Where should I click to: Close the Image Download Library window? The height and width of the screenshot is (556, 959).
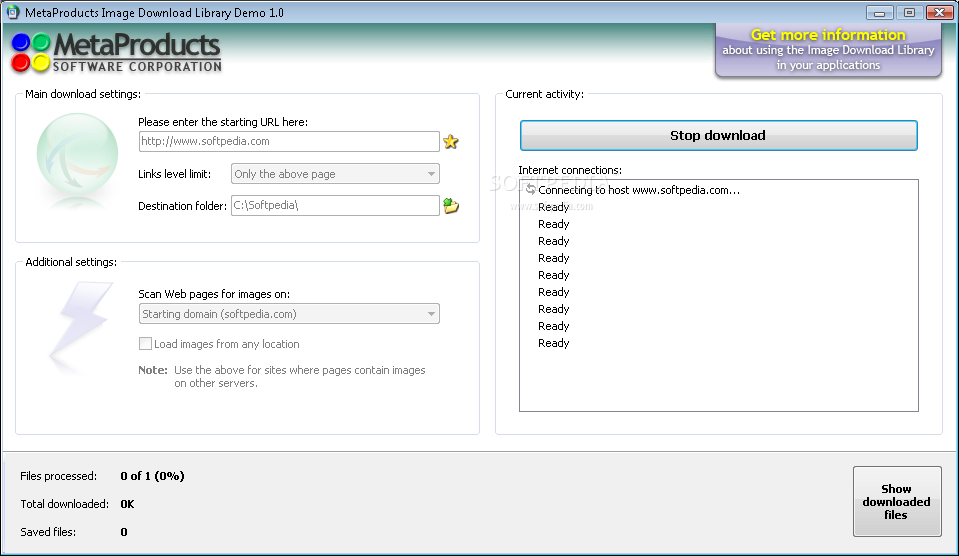(939, 12)
